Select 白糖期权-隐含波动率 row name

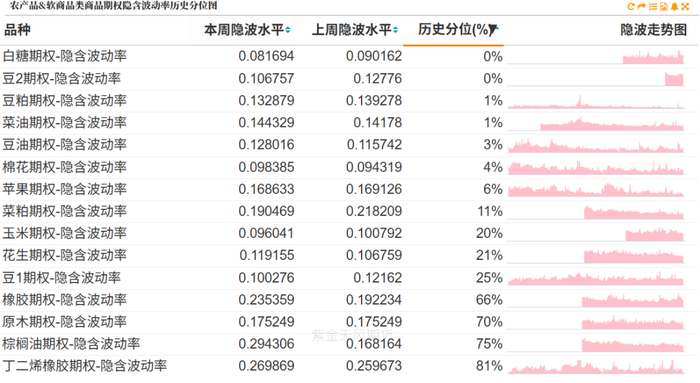(65, 56)
